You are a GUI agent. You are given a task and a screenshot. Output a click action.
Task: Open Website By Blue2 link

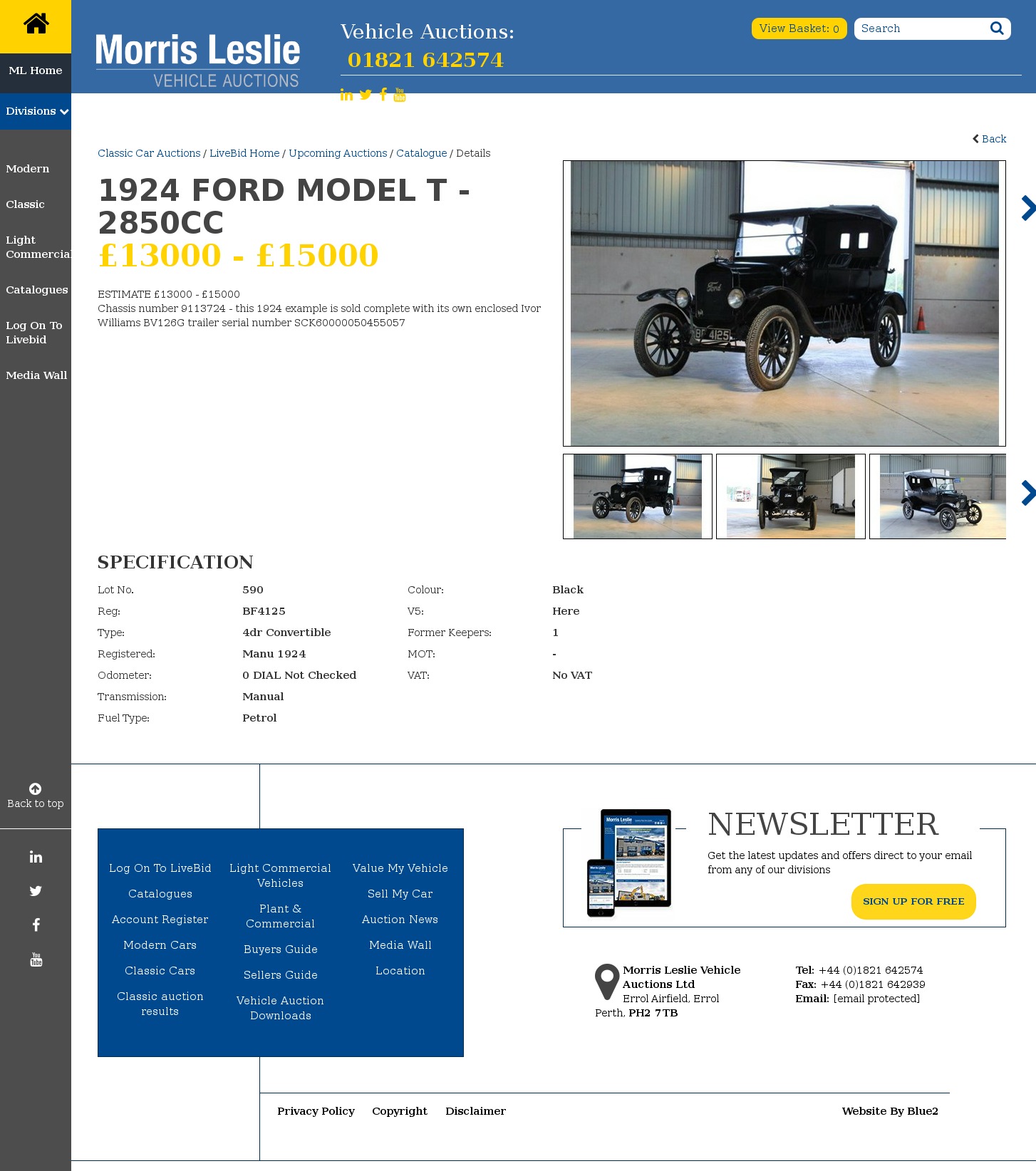890,1111
